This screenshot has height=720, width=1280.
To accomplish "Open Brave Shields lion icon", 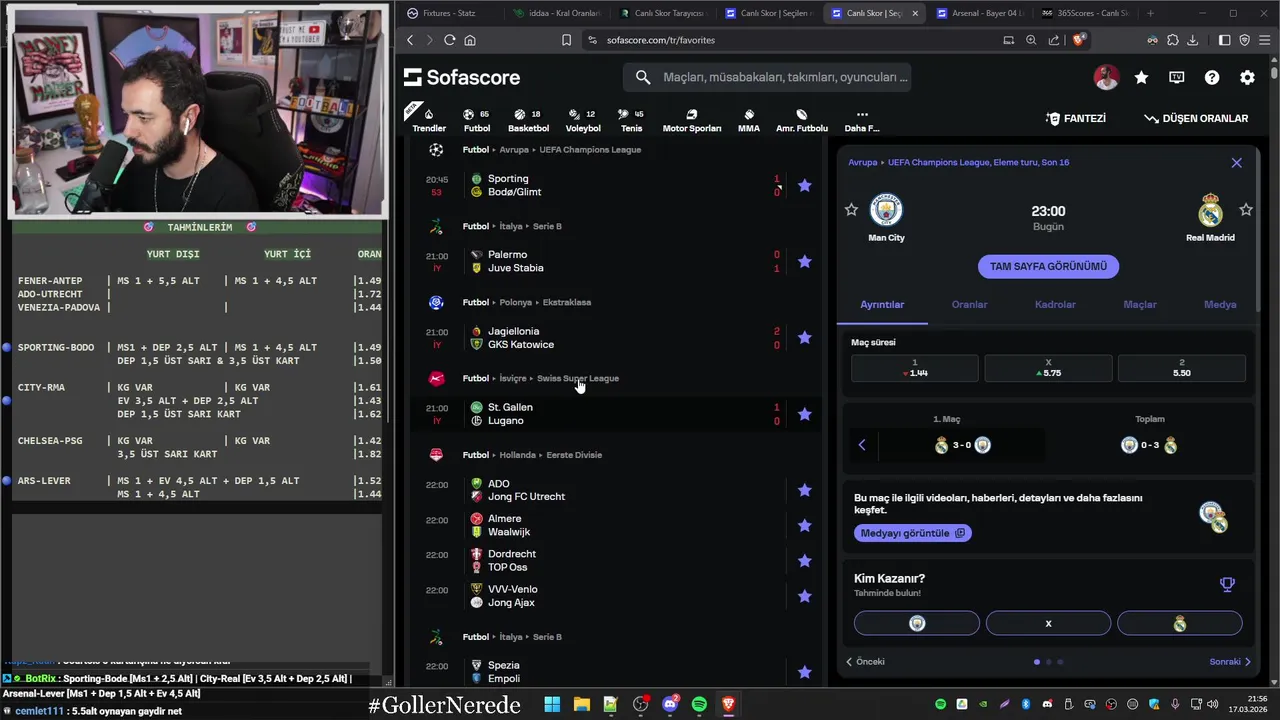I will 1079,40.
